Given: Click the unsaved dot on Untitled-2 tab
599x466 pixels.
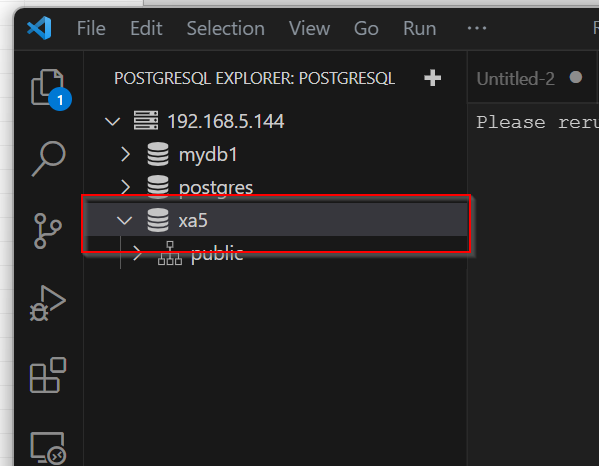Looking at the screenshot, I should [x=576, y=78].
